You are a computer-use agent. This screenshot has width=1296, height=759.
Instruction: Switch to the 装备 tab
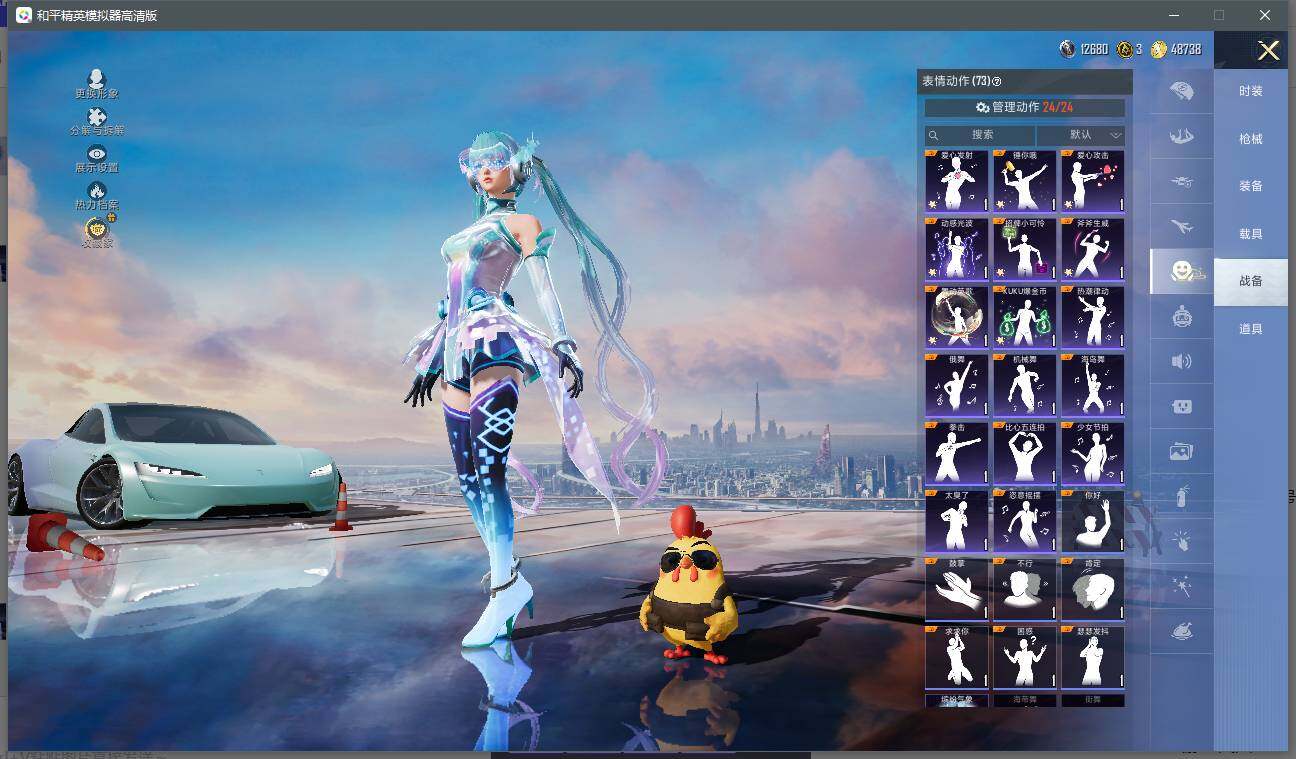[x=1251, y=186]
